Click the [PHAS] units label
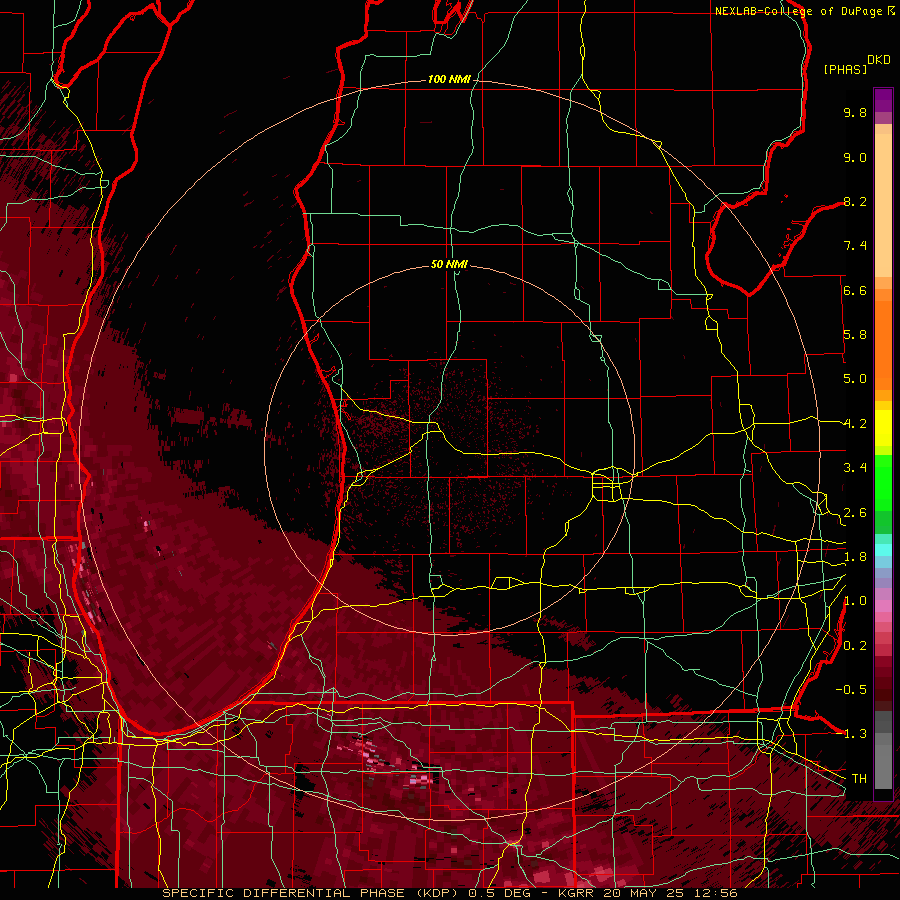The image size is (900, 900). pos(845,69)
